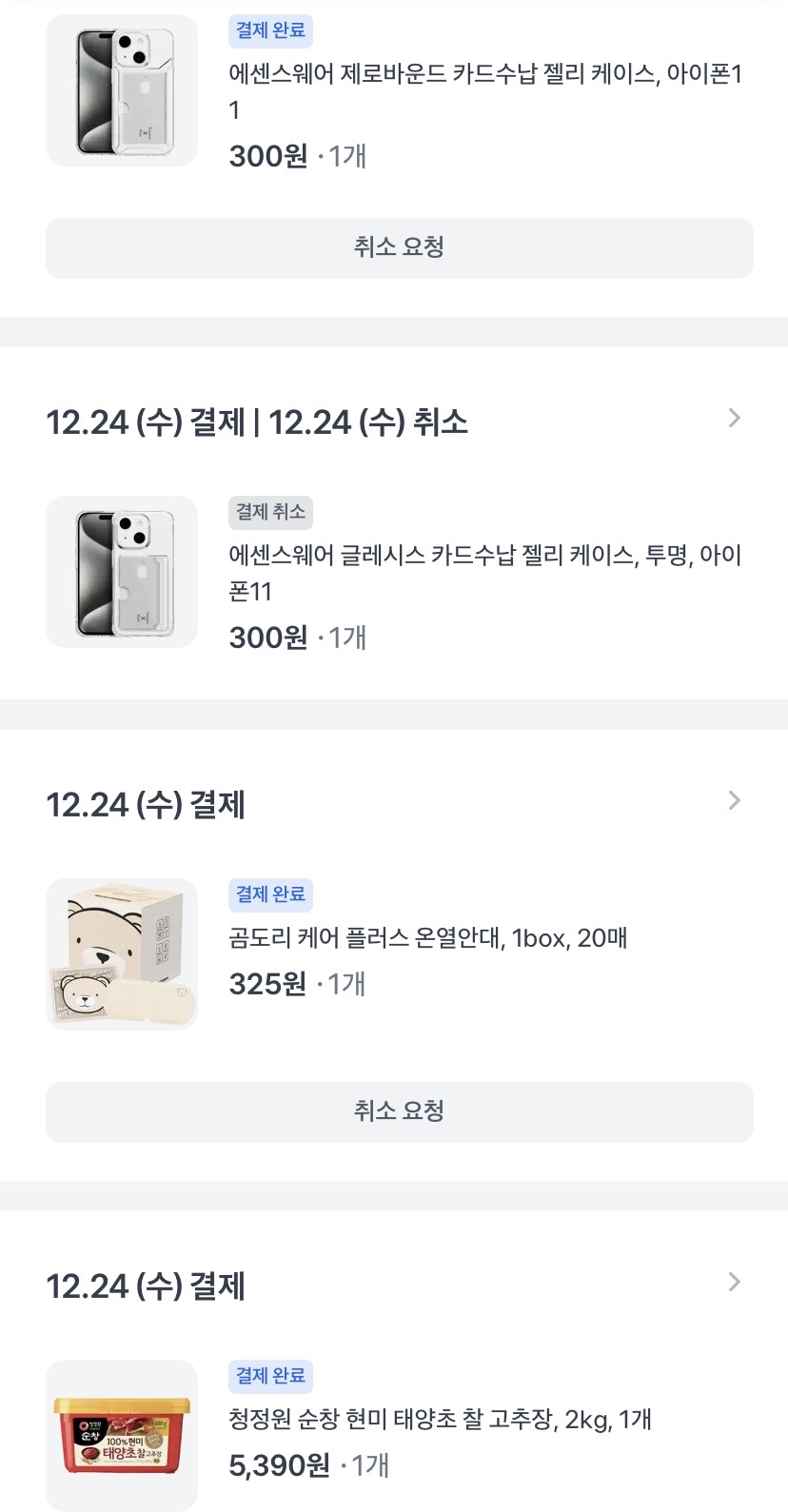This screenshot has width=788, height=1512.
Task: Tap the 곰도리 bear eye mask product image
Action: 122,954
